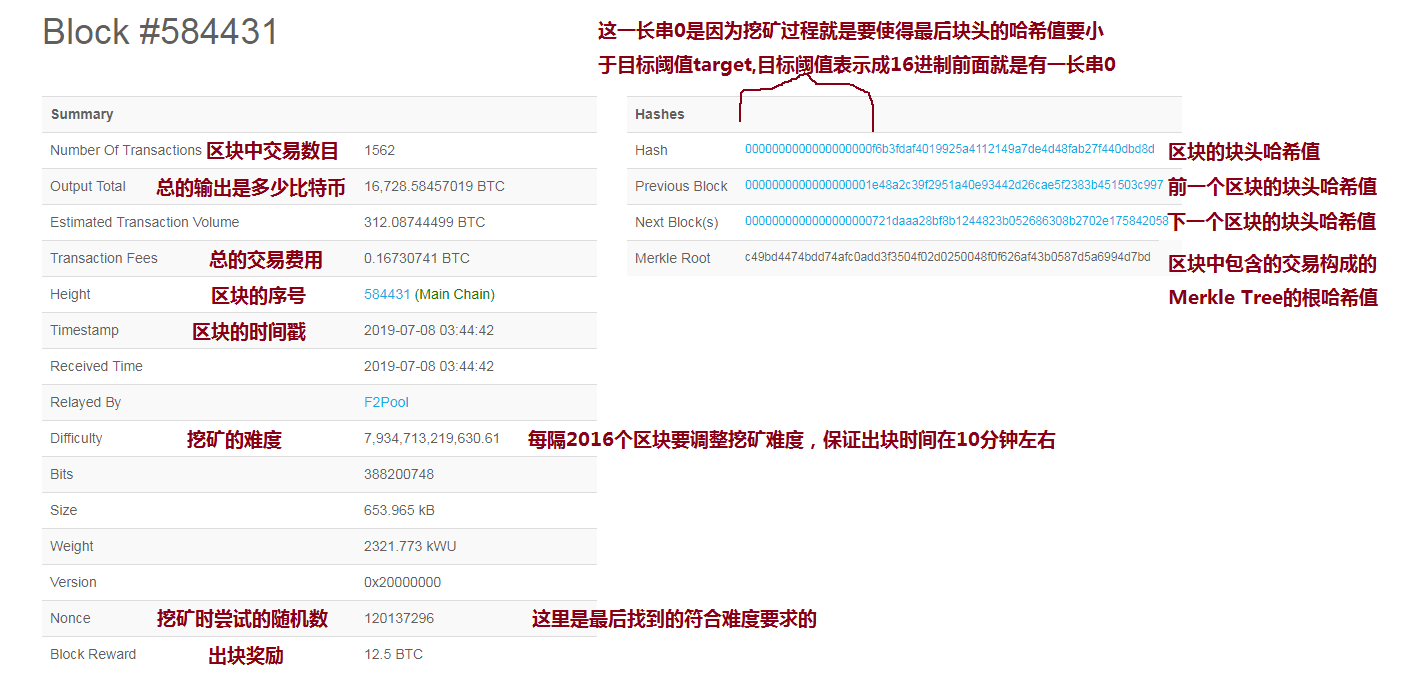Open the F2Pool relayed-by link
Image resolution: width=1416 pixels, height=690 pixels.
point(386,402)
